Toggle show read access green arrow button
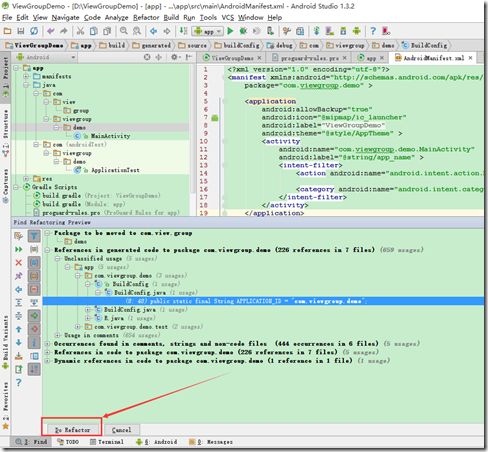Screen dimensions: 488x452 point(34,315)
